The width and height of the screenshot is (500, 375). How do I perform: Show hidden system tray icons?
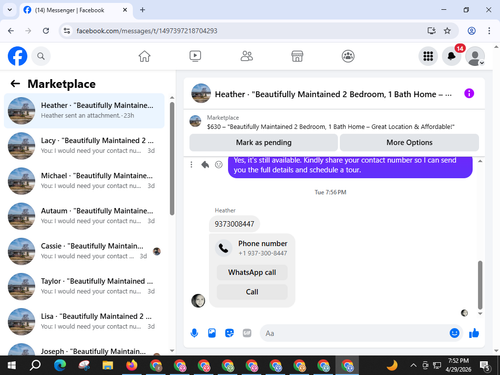click(x=413, y=366)
